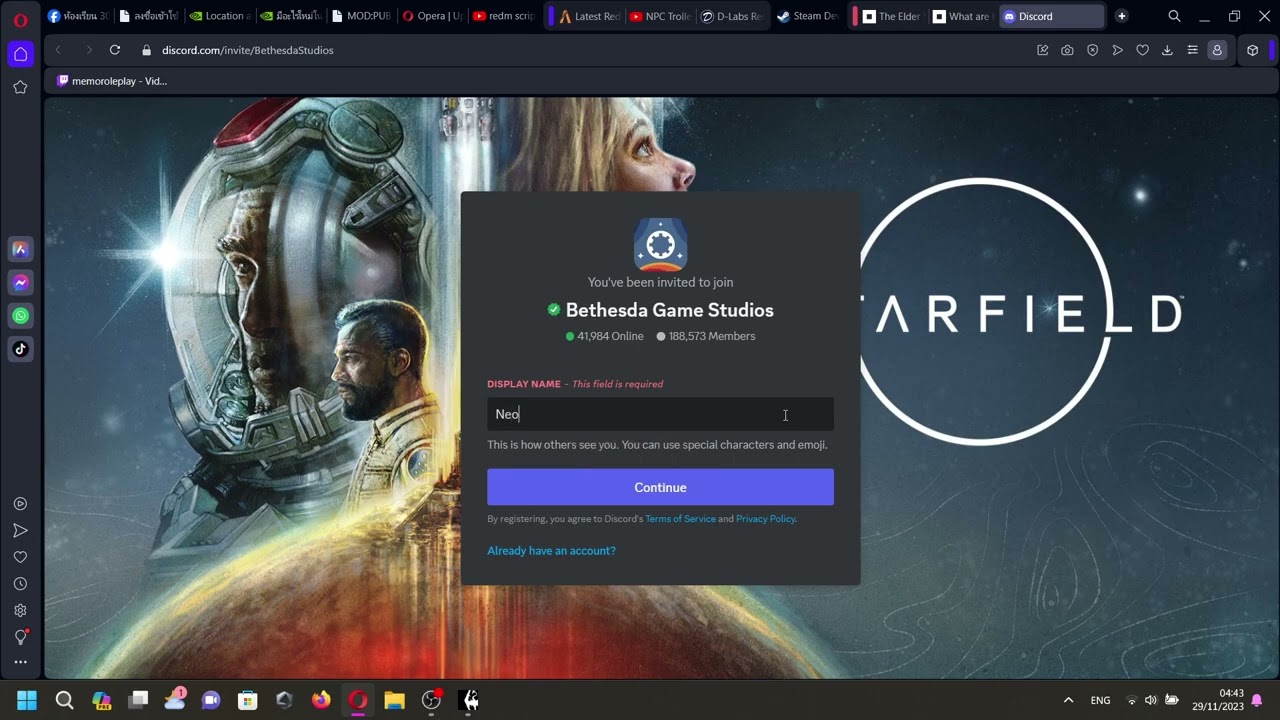Open a new tab with plus button
1280x720 pixels.
coord(1121,16)
